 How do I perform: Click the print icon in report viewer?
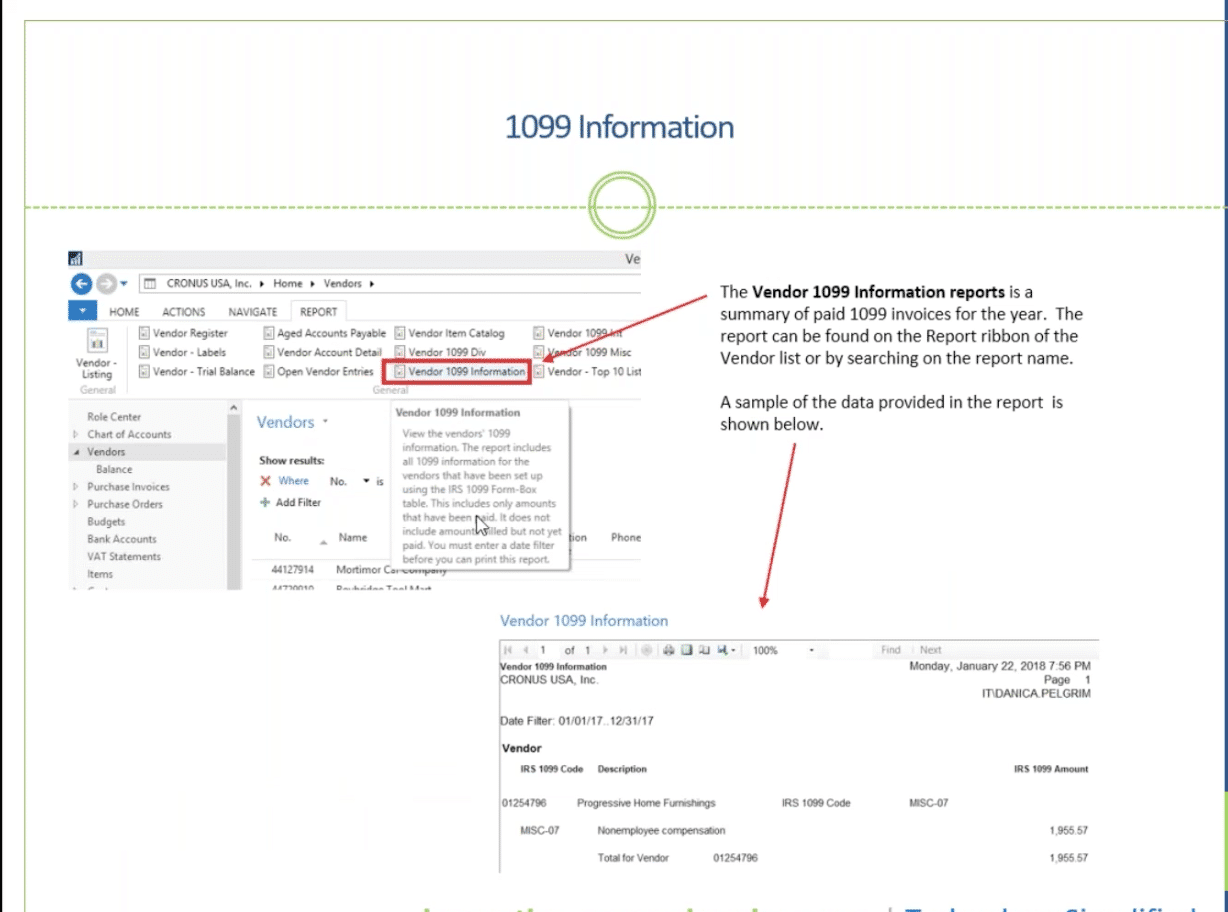[670, 650]
